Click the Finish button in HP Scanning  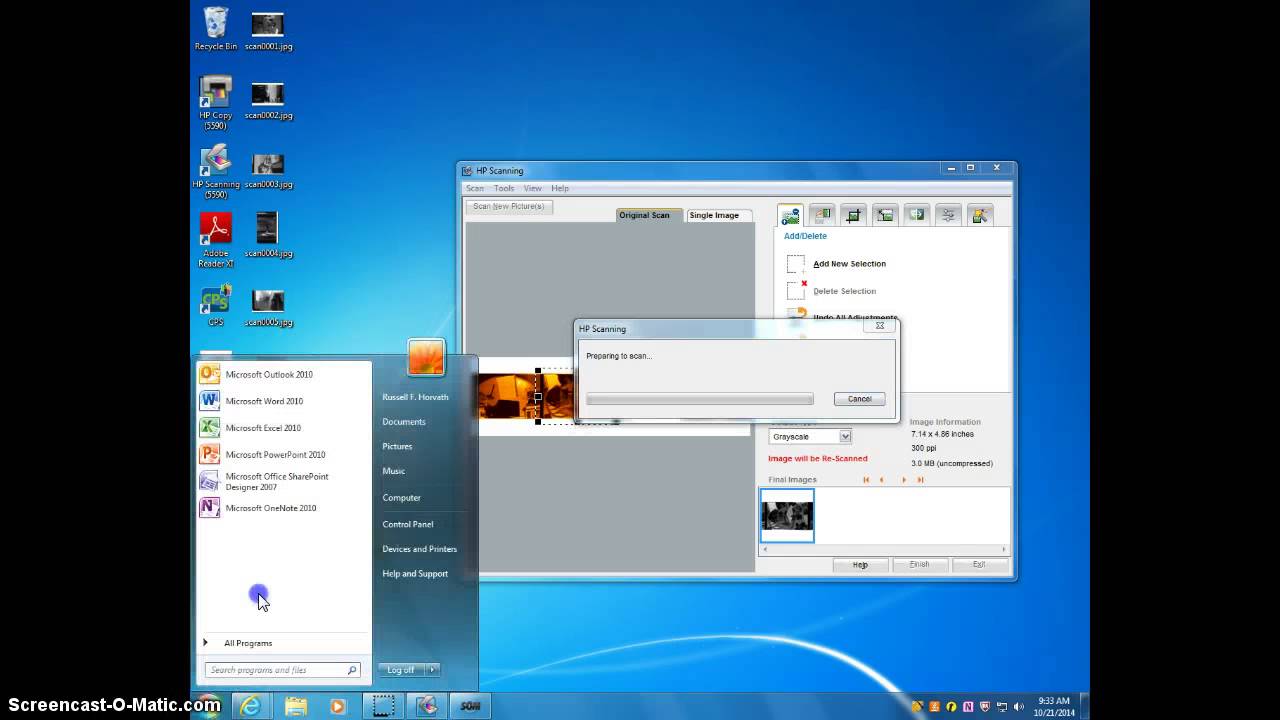tap(919, 564)
